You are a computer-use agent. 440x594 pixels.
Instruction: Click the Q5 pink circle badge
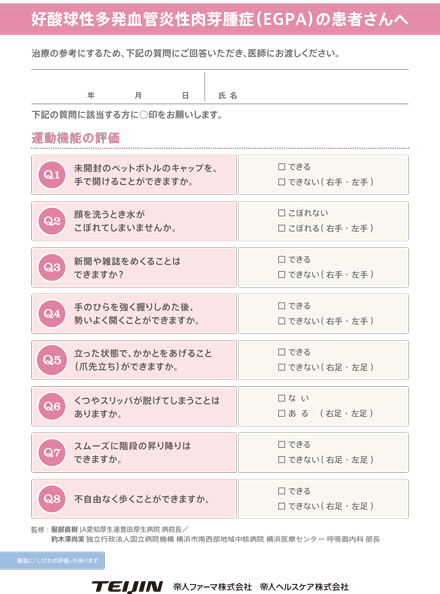52,360
